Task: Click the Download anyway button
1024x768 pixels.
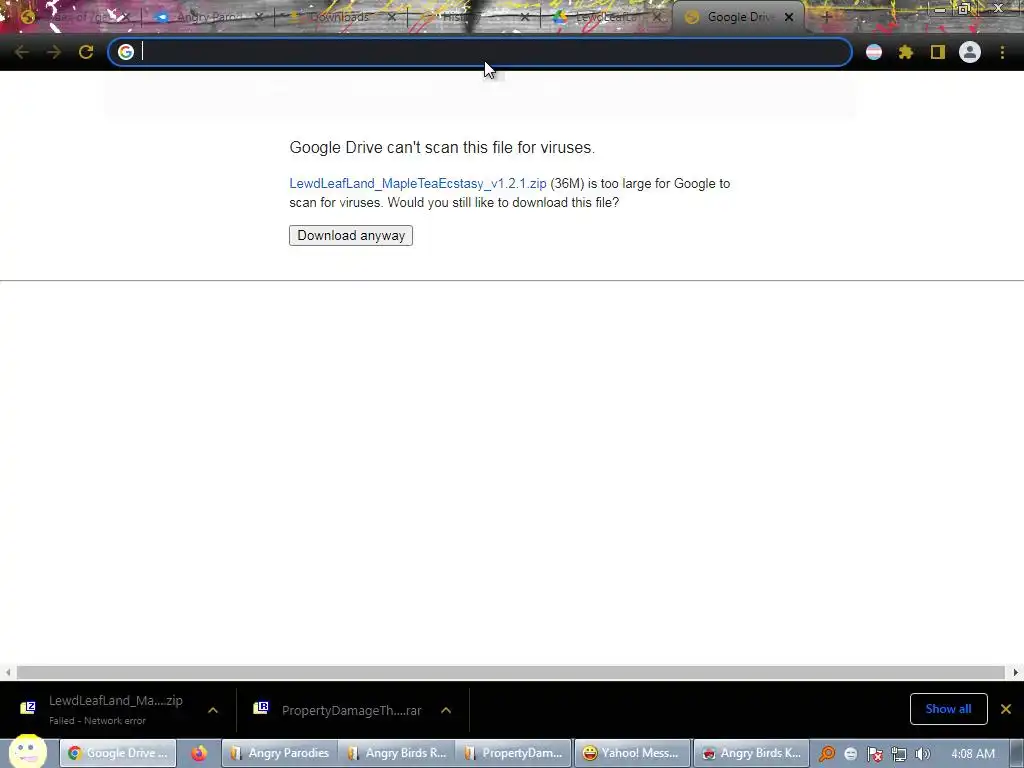Action: pyautogui.click(x=351, y=236)
